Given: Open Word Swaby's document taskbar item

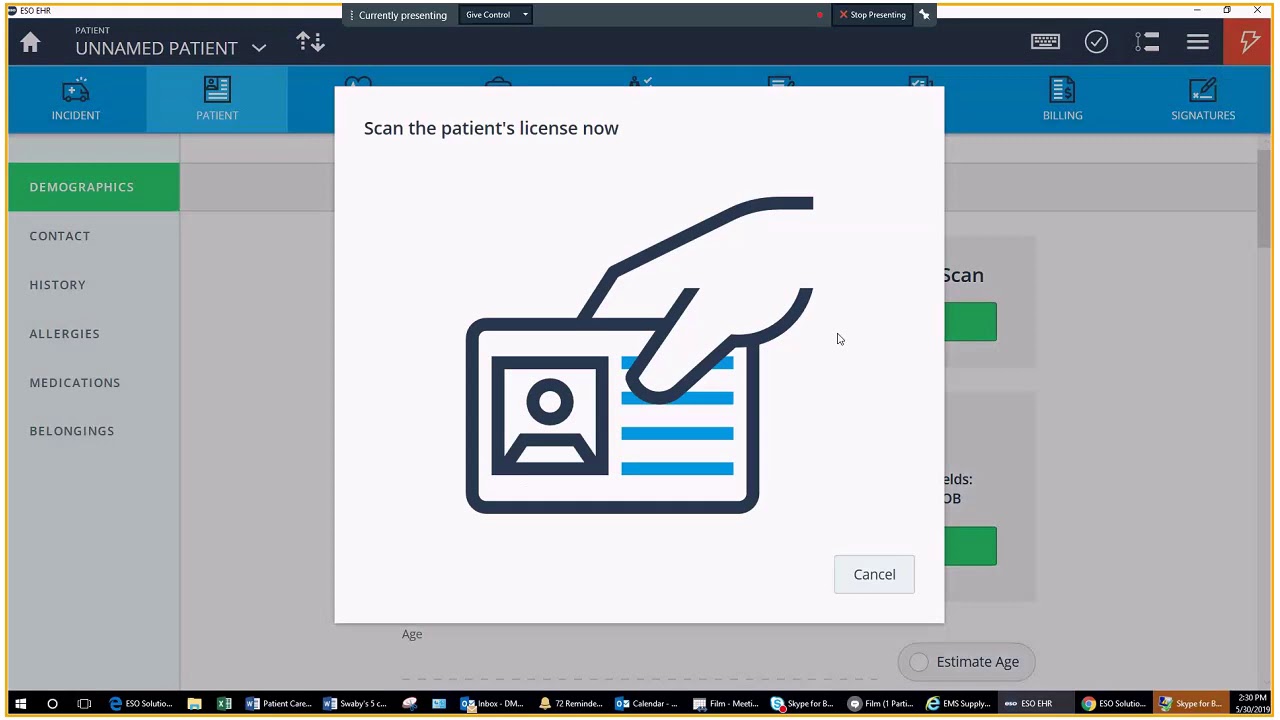Looking at the screenshot, I should tap(355, 704).
